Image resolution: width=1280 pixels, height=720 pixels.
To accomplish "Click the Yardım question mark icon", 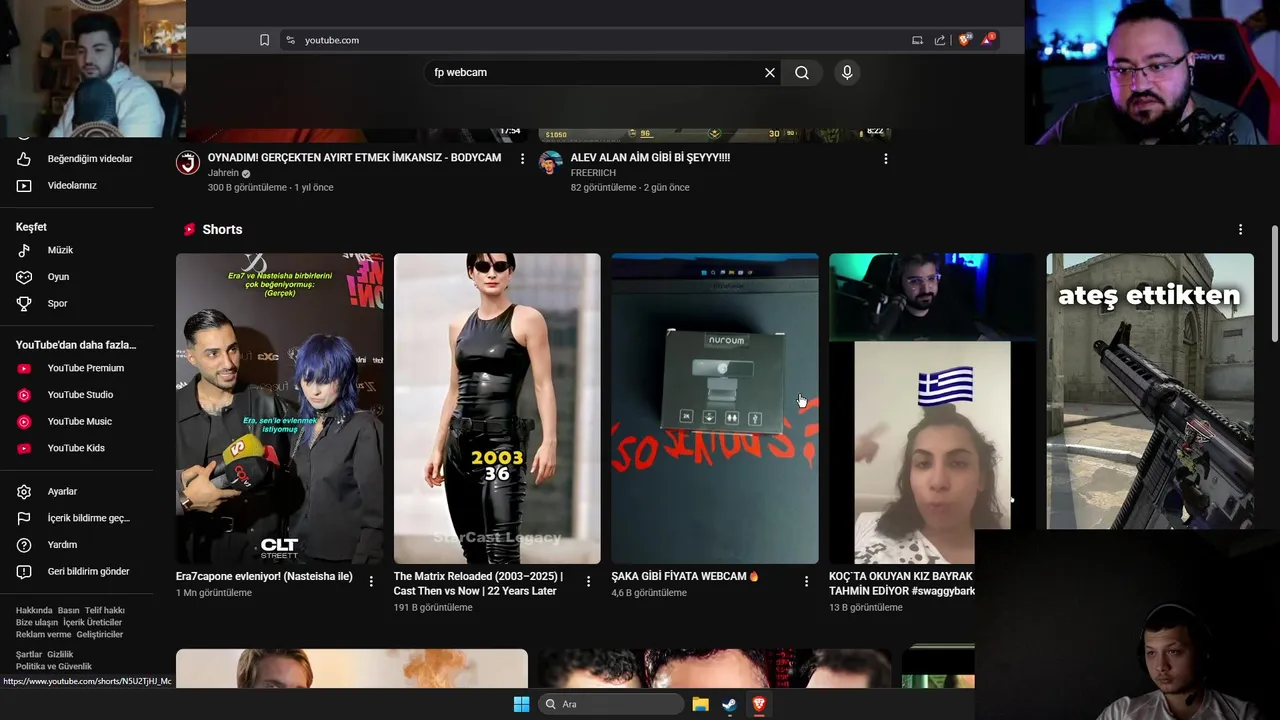I will click(x=24, y=545).
